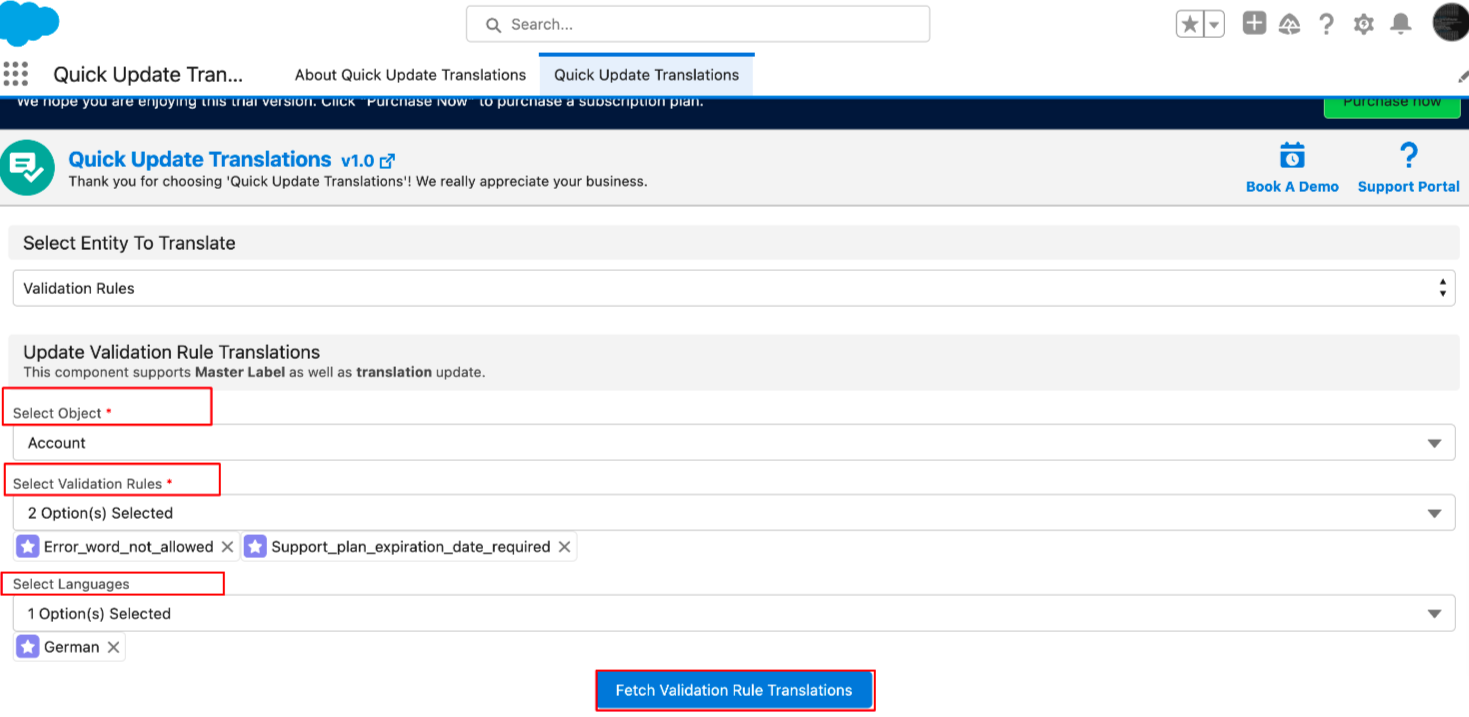
Task: Click Fetch Validation Rule Translations button
Action: [734, 690]
